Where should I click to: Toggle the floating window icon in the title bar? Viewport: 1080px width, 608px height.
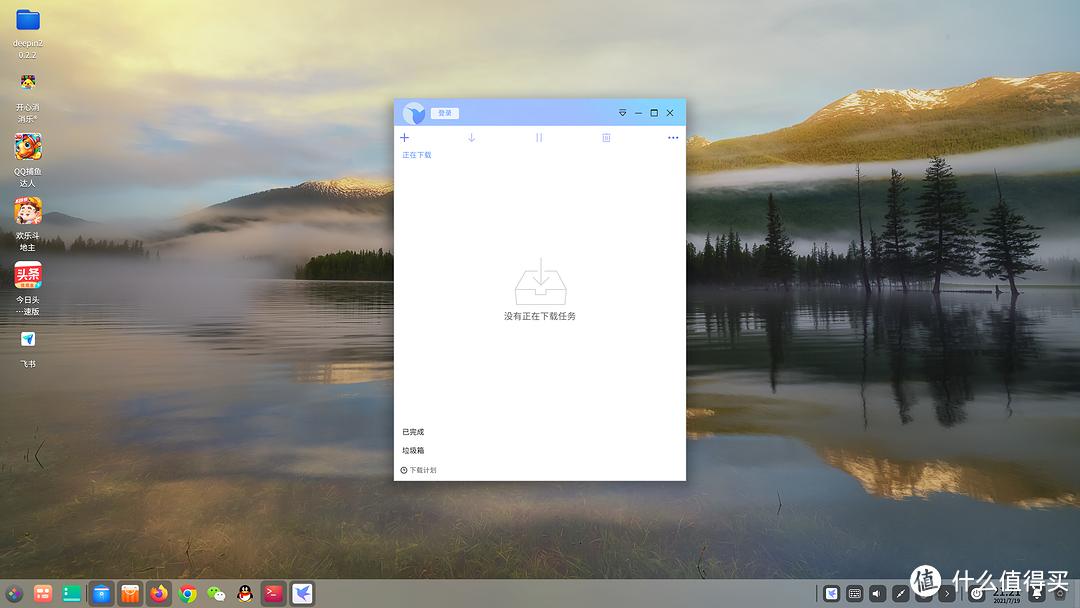622,113
